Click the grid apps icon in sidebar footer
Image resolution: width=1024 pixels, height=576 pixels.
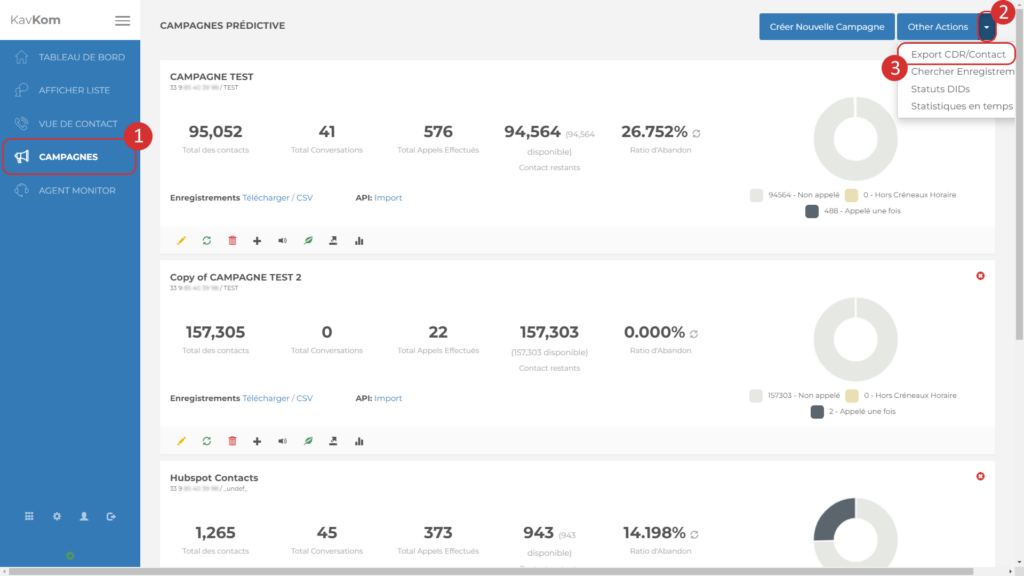(29, 516)
